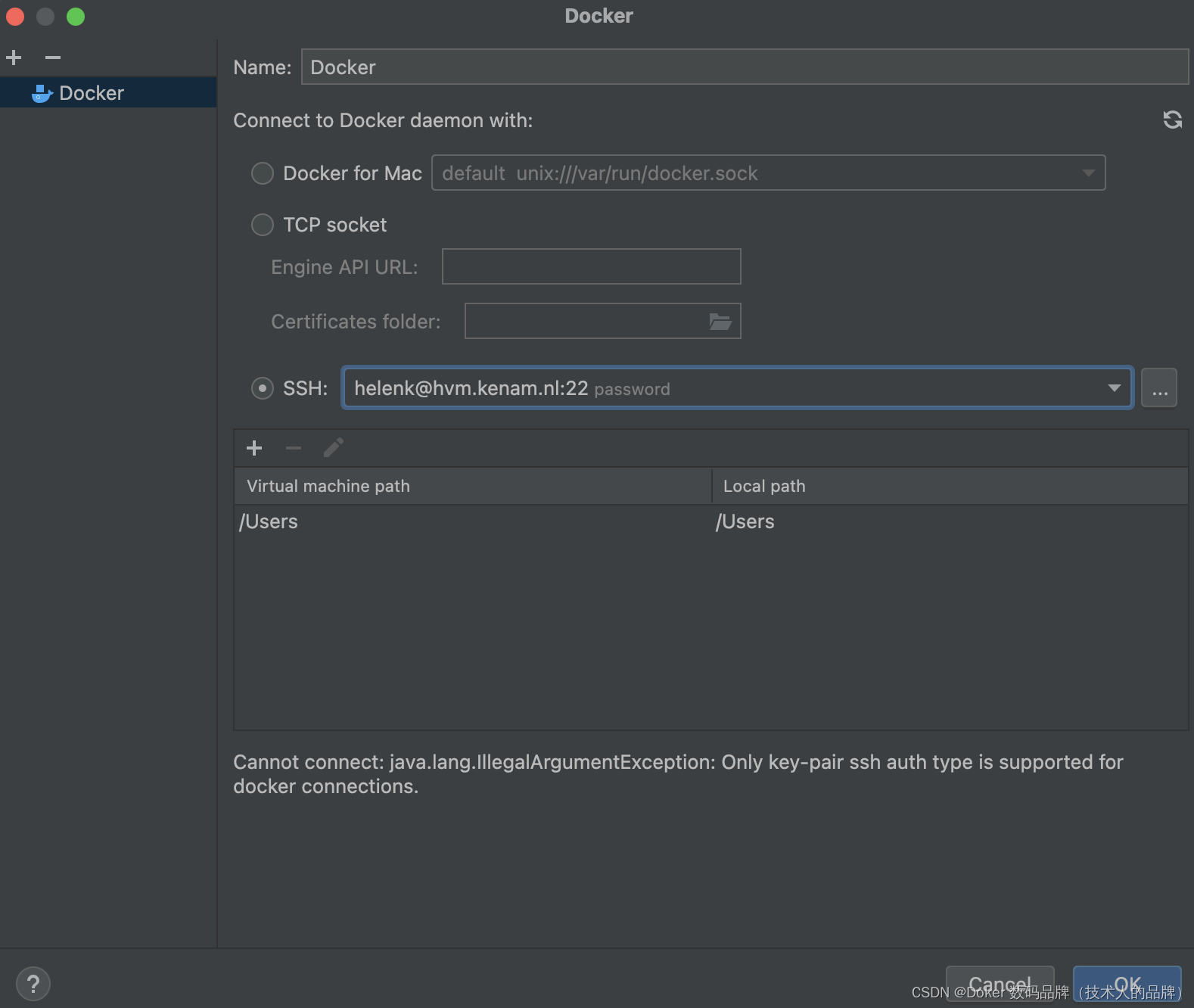Remove the selected path mapping
The image size is (1194, 1008).
pos(294,448)
